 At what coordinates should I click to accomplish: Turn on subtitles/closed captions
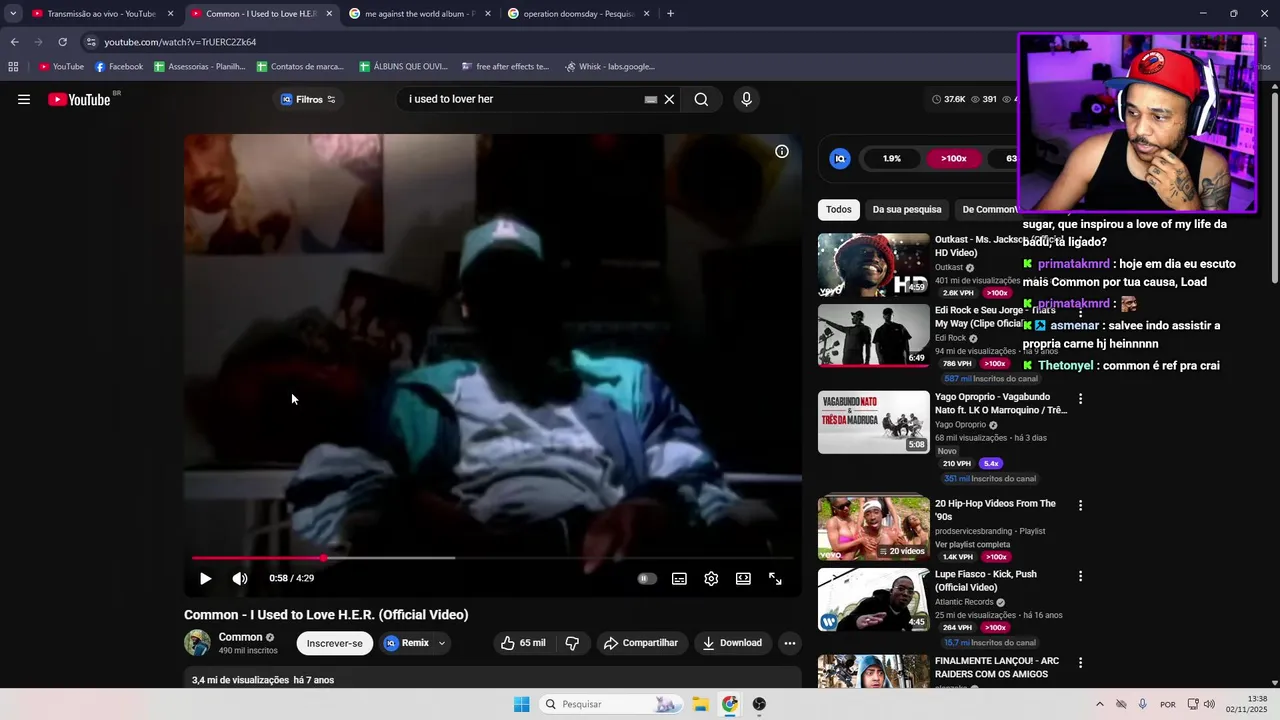pos(679,578)
